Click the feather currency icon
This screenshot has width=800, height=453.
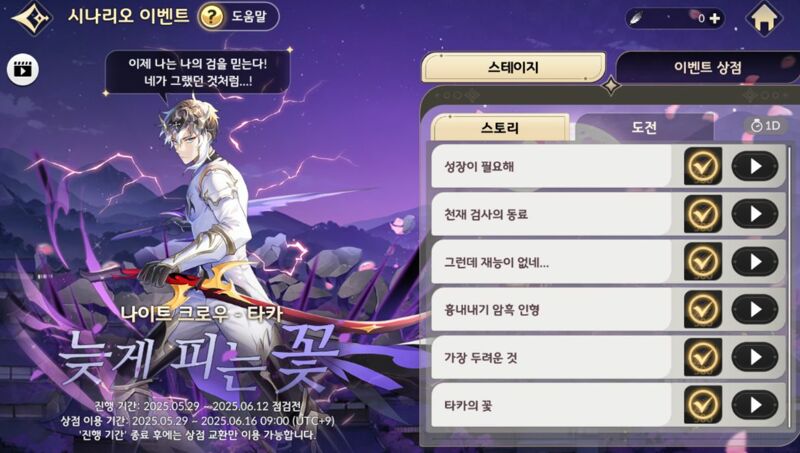[636, 19]
